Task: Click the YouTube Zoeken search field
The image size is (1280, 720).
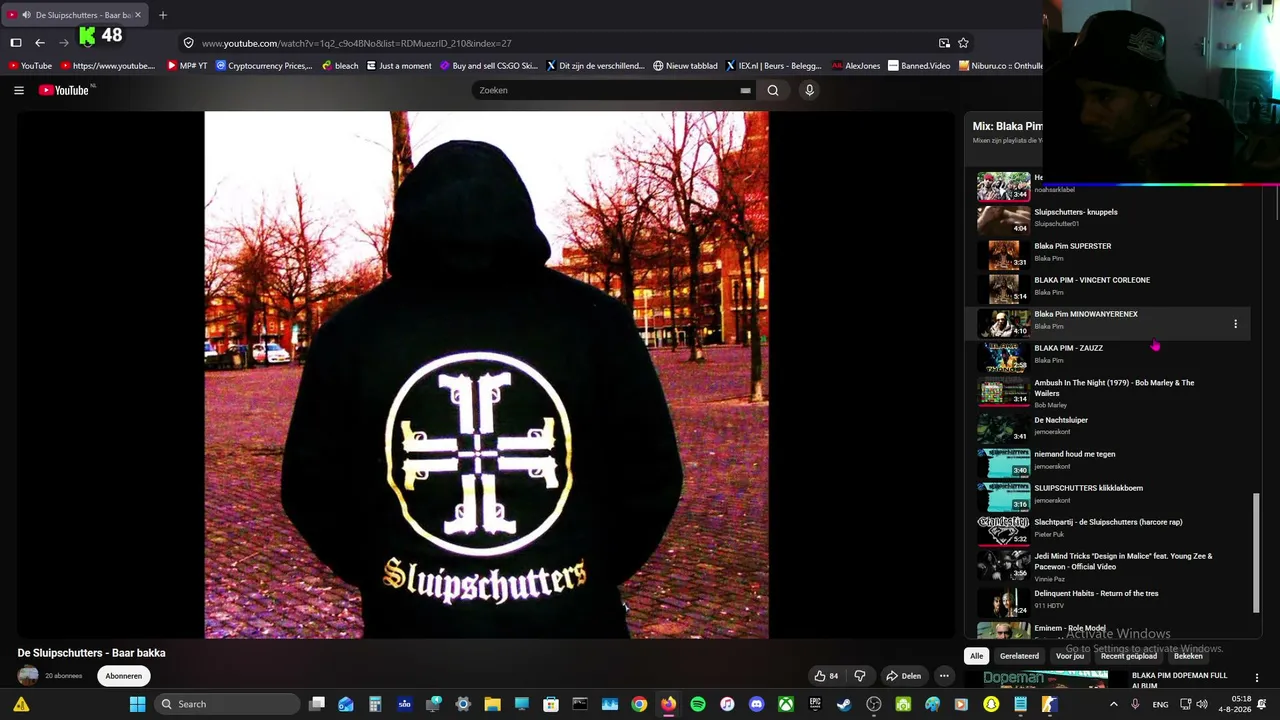Action: click(605, 90)
